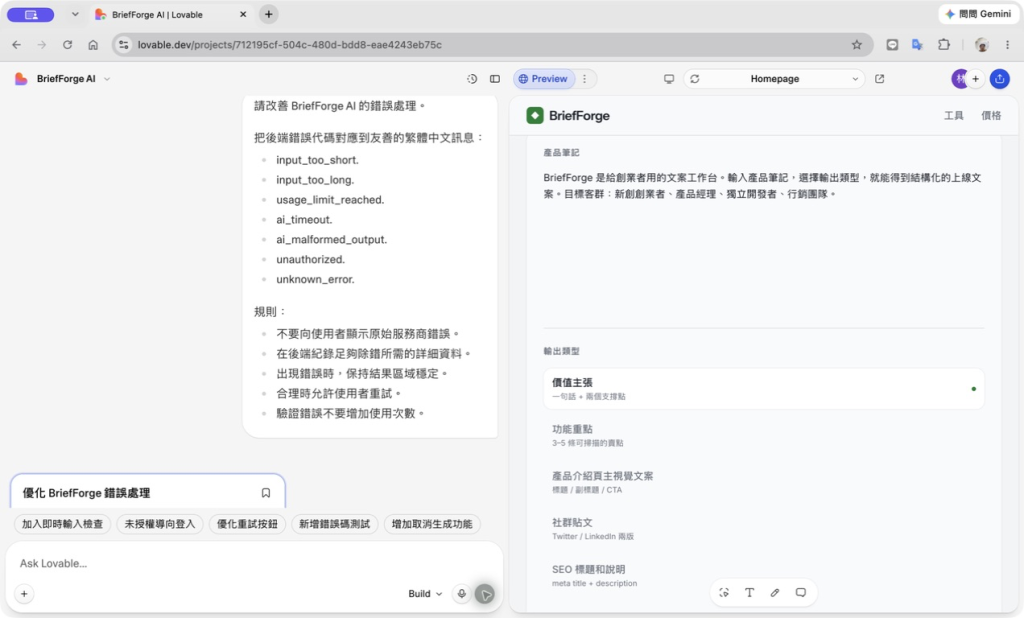1024x618 pixels.
Task: Refresh the preview pane
Action: click(695, 78)
